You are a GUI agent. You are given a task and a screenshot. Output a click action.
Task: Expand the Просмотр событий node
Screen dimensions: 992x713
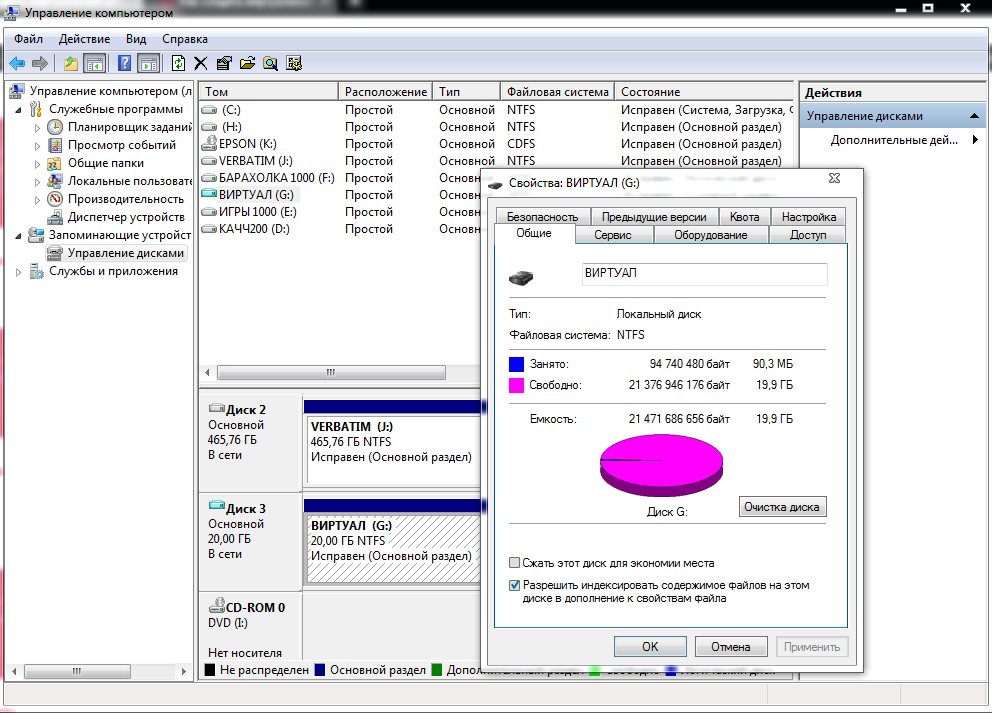tap(37, 146)
